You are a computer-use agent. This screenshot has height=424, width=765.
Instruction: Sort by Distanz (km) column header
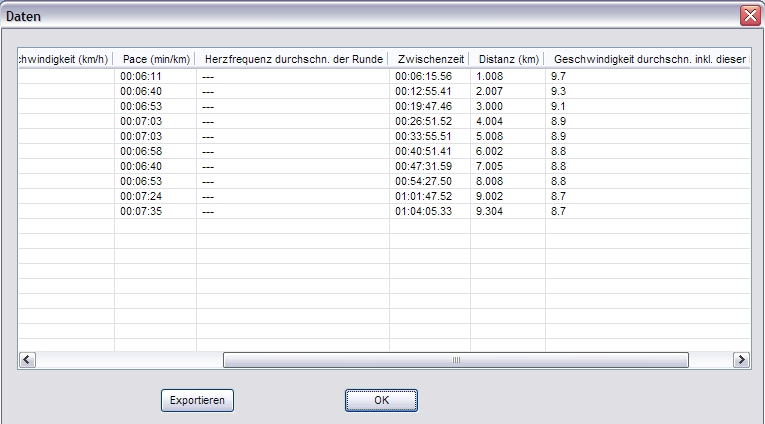(x=507, y=59)
